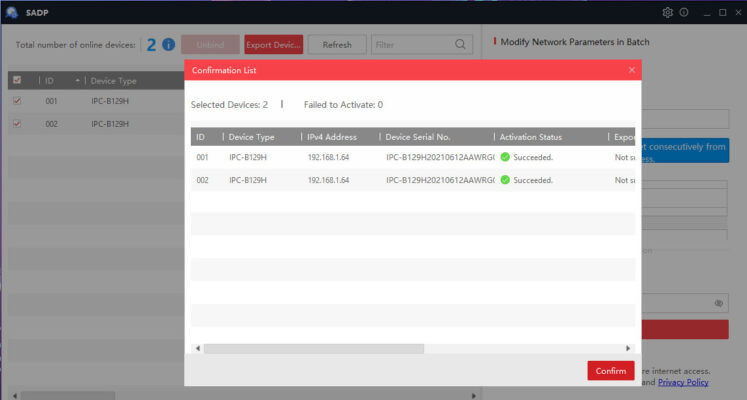Screen dimensions: 747x400
Task: Click ID column header in confirmation table
Action: tap(201, 137)
